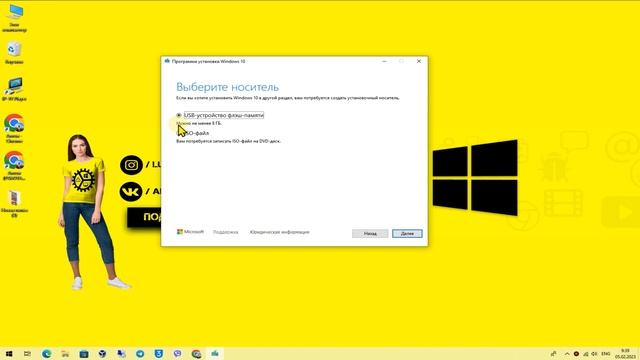
Task: Open the Поддержка (Support) link
Action: (x=225, y=232)
